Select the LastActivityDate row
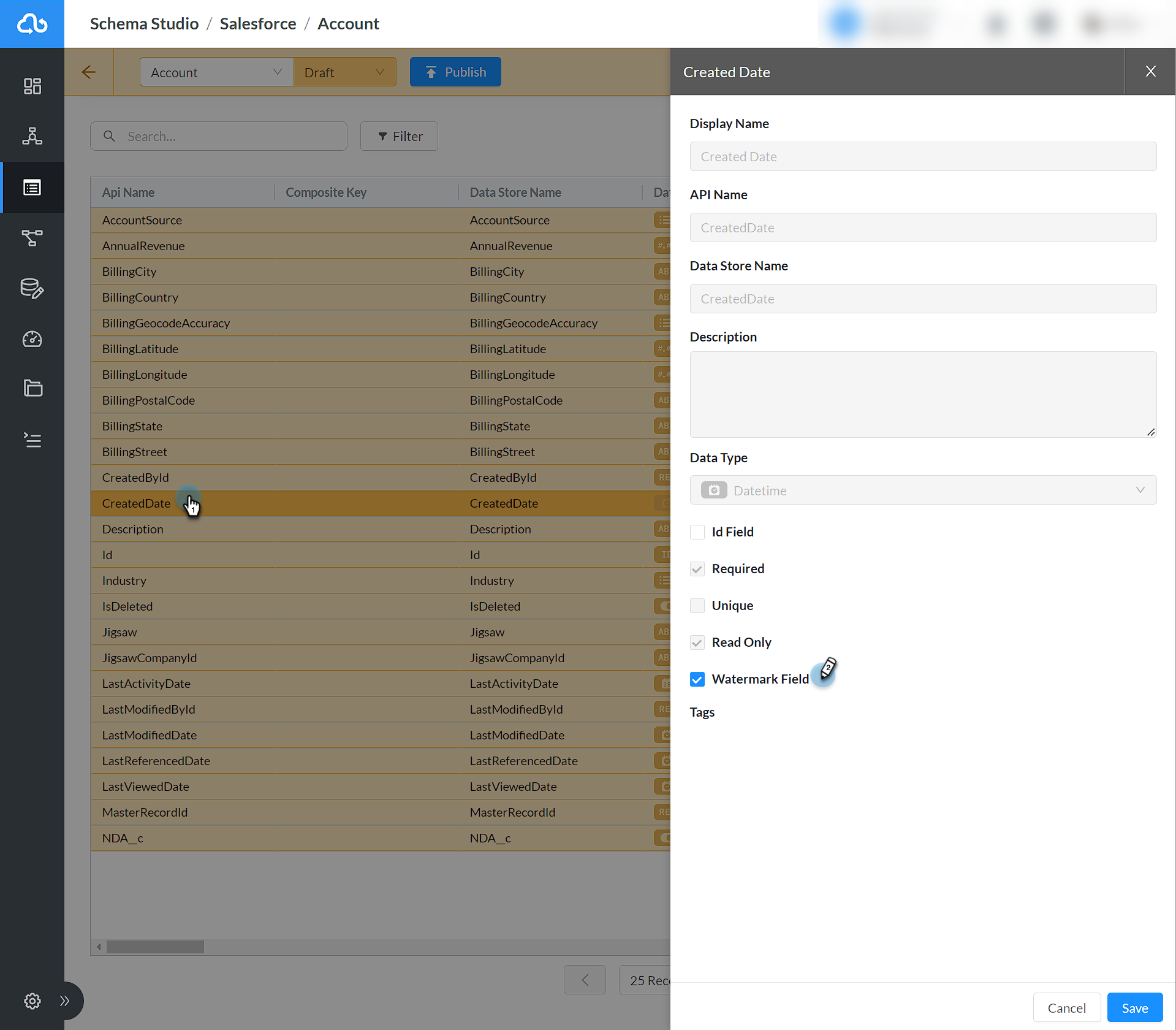The image size is (1176, 1030). click(x=381, y=684)
